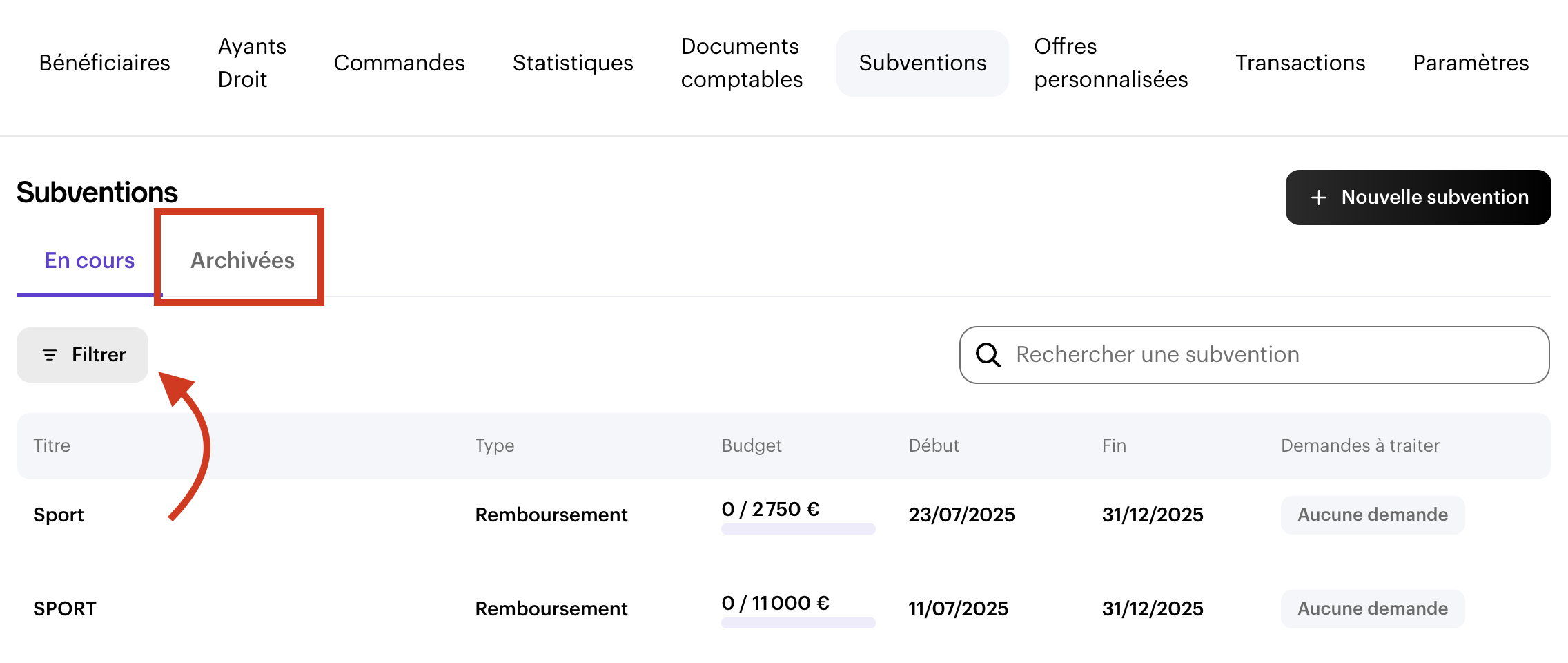Go to Ayants Droit section
The image size is (1568, 663).
251,63
